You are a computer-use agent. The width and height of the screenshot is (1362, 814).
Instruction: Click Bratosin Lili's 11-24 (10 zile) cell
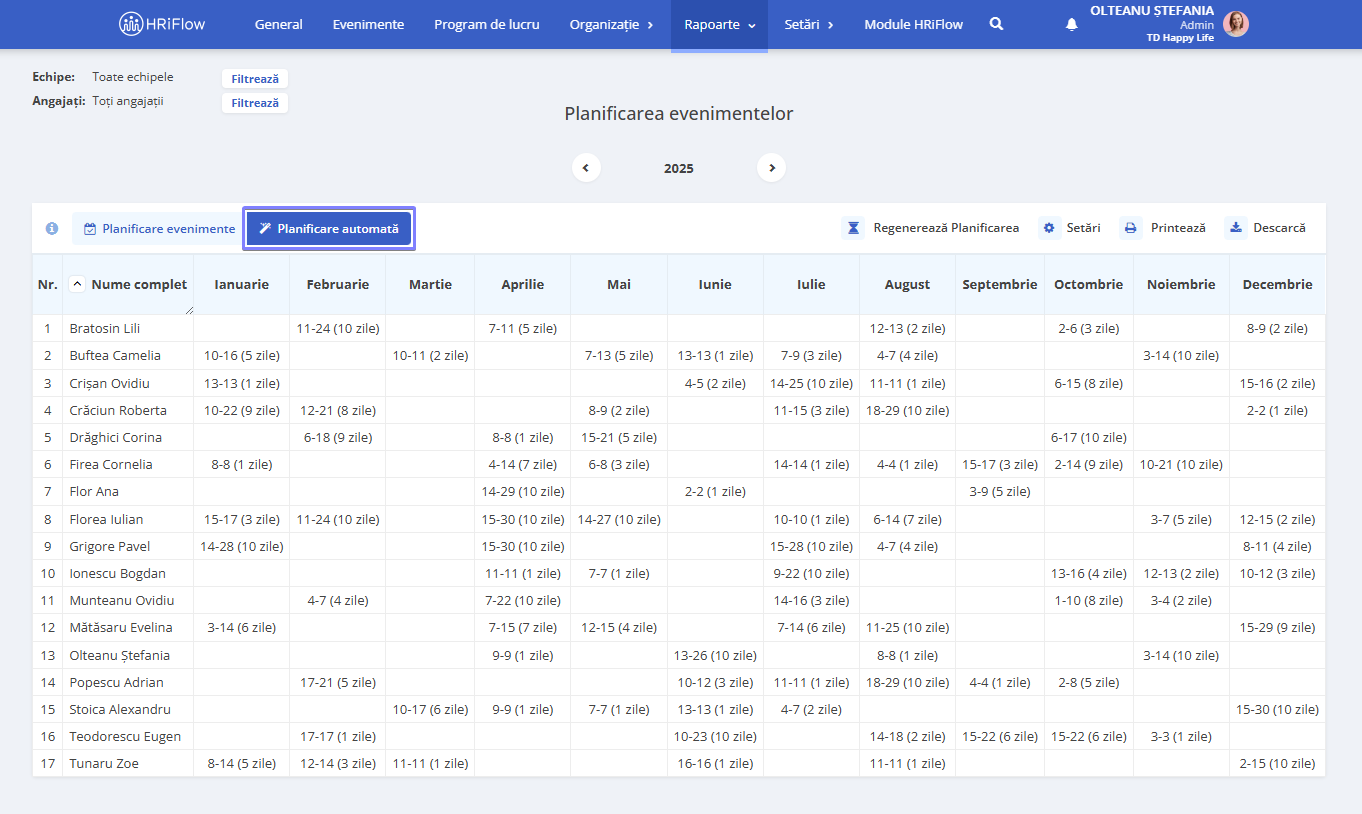click(x=337, y=328)
